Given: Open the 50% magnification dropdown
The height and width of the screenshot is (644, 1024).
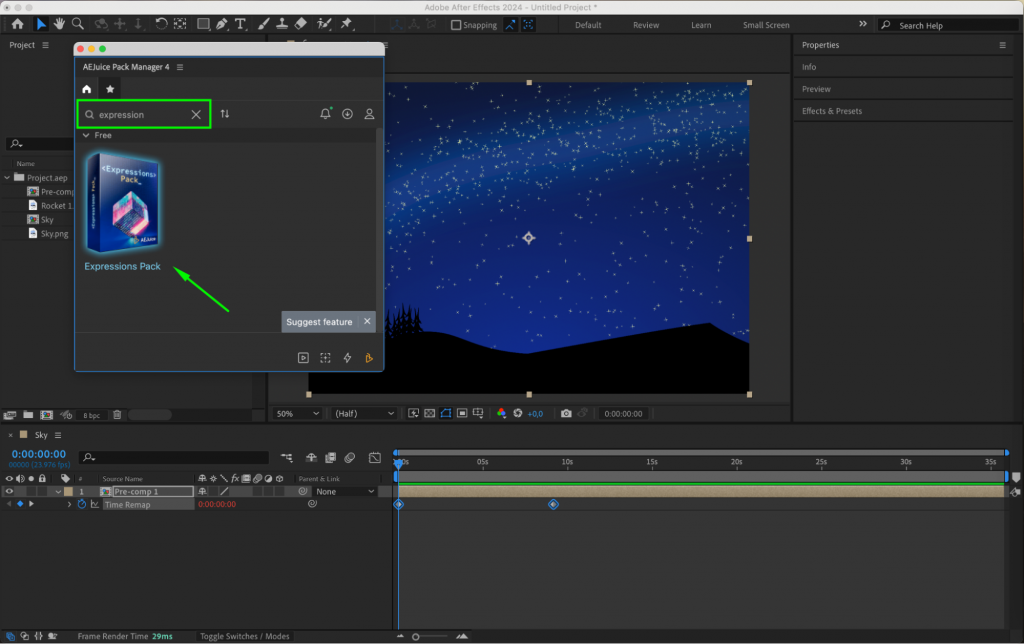Looking at the screenshot, I should [297, 413].
